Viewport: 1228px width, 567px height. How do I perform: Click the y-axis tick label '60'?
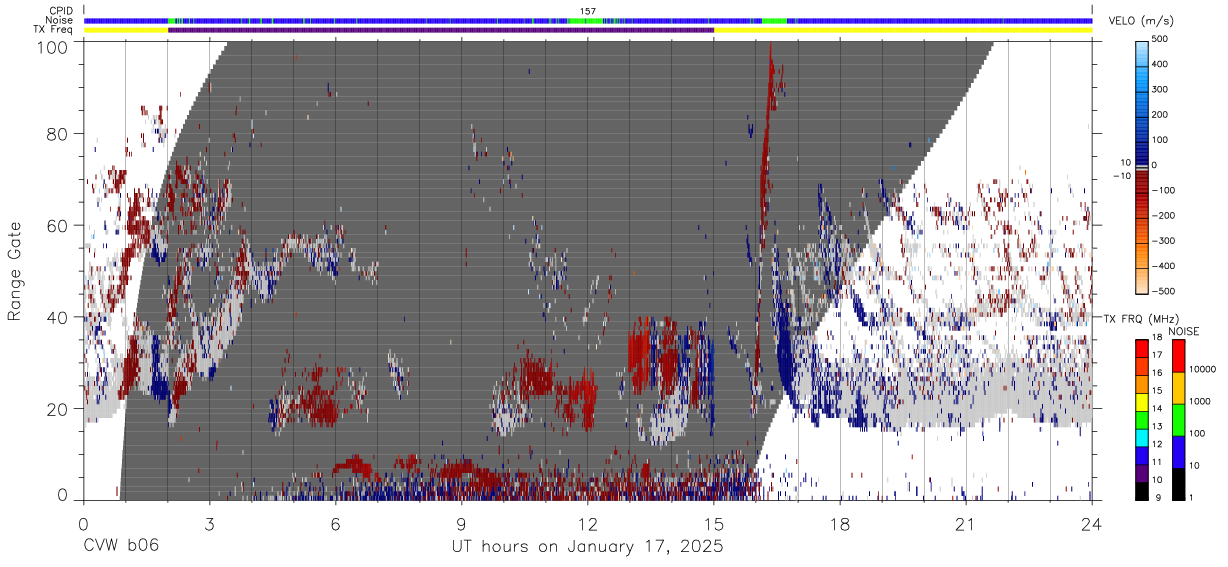[x=58, y=226]
